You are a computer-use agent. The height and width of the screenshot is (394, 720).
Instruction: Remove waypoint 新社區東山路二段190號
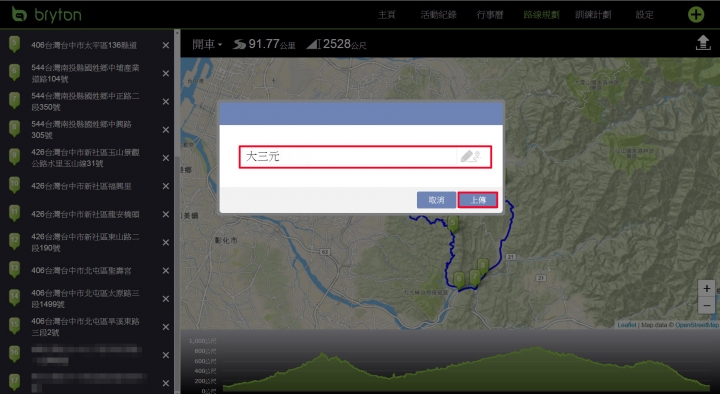(x=166, y=242)
